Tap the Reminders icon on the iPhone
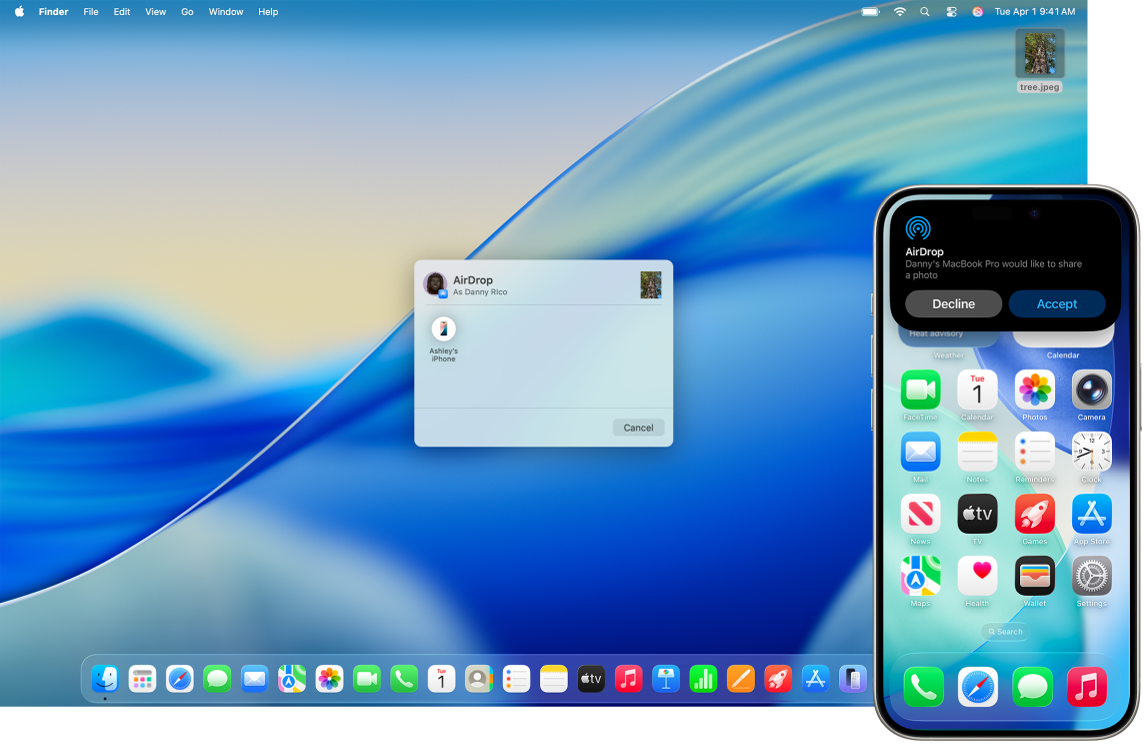The width and height of the screenshot is (1144, 746). click(1034, 452)
